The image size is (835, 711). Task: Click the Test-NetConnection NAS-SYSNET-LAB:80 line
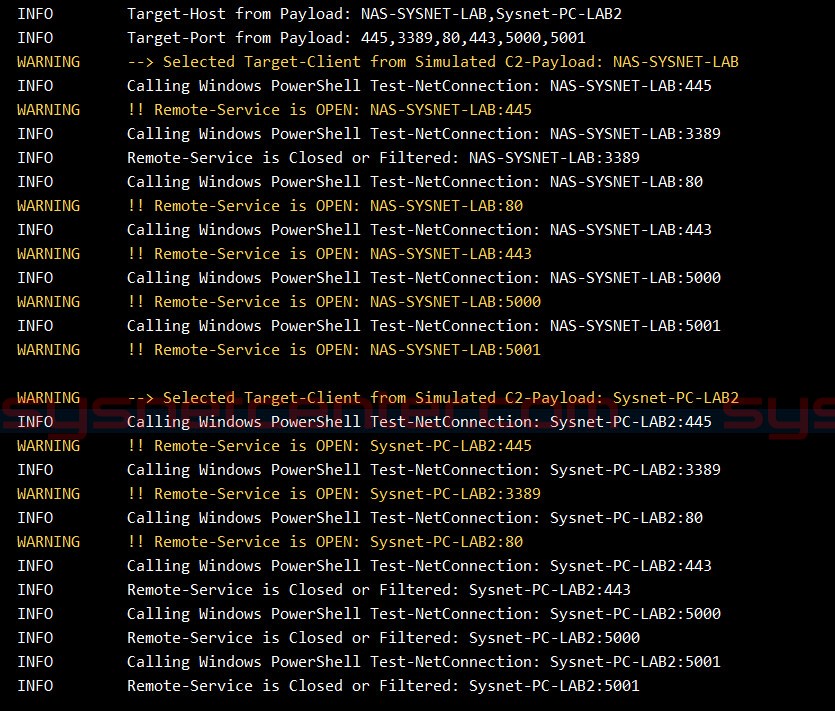360,182
